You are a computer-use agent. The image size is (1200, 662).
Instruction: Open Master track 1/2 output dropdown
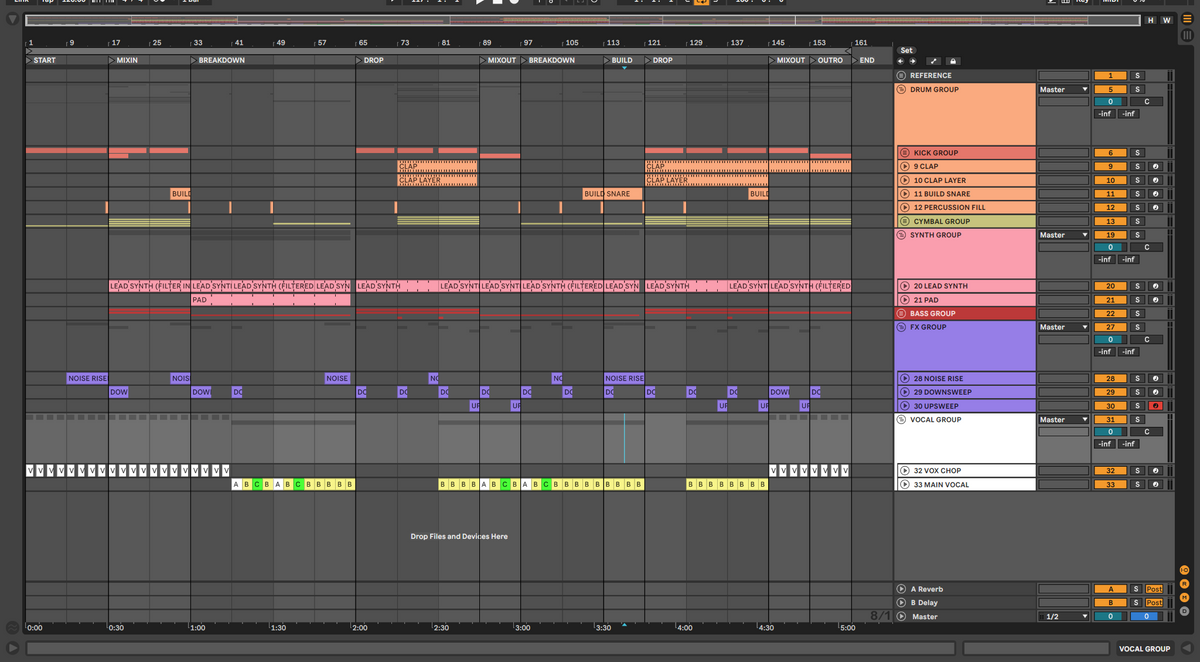(1063, 617)
